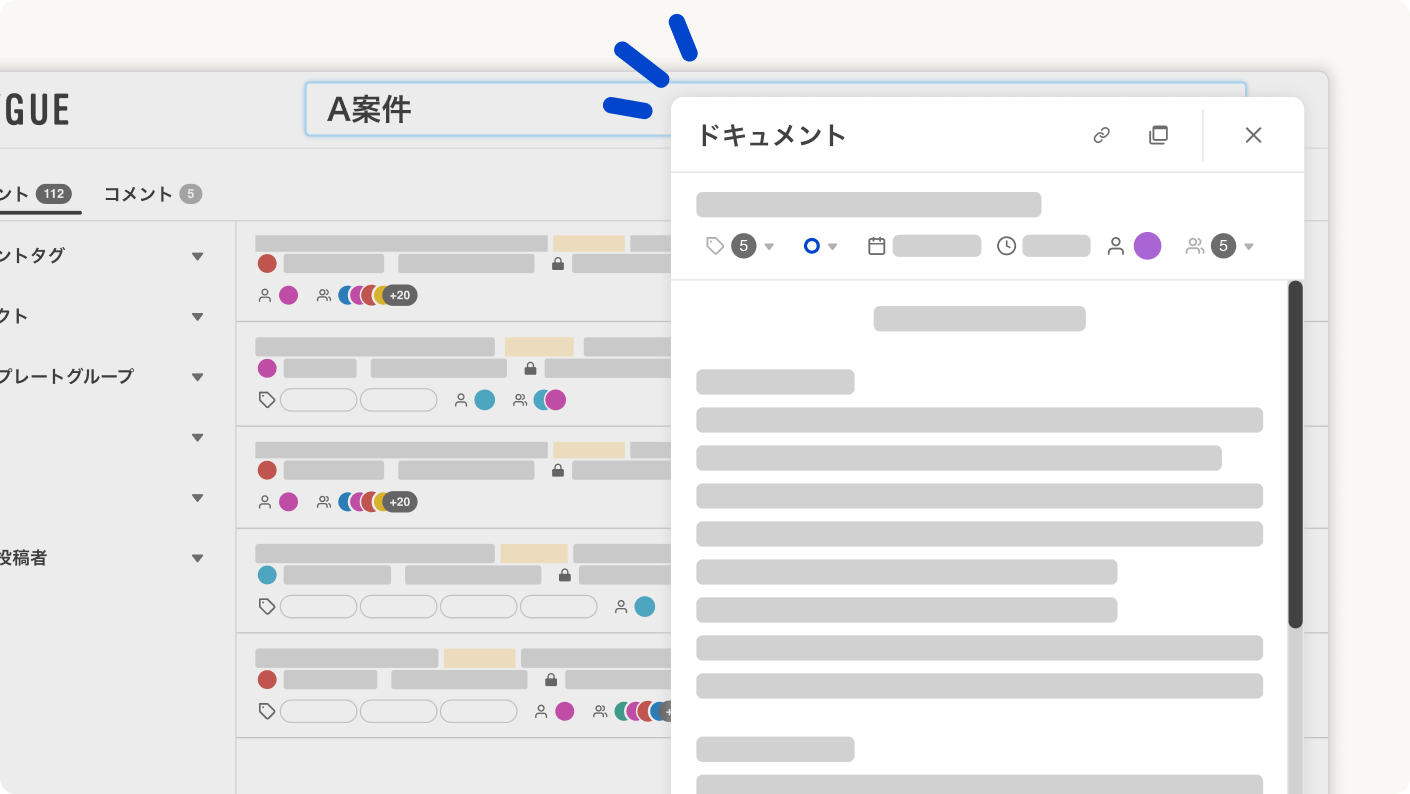
Task: Click the group icon on the third list row
Action: click(322, 501)
